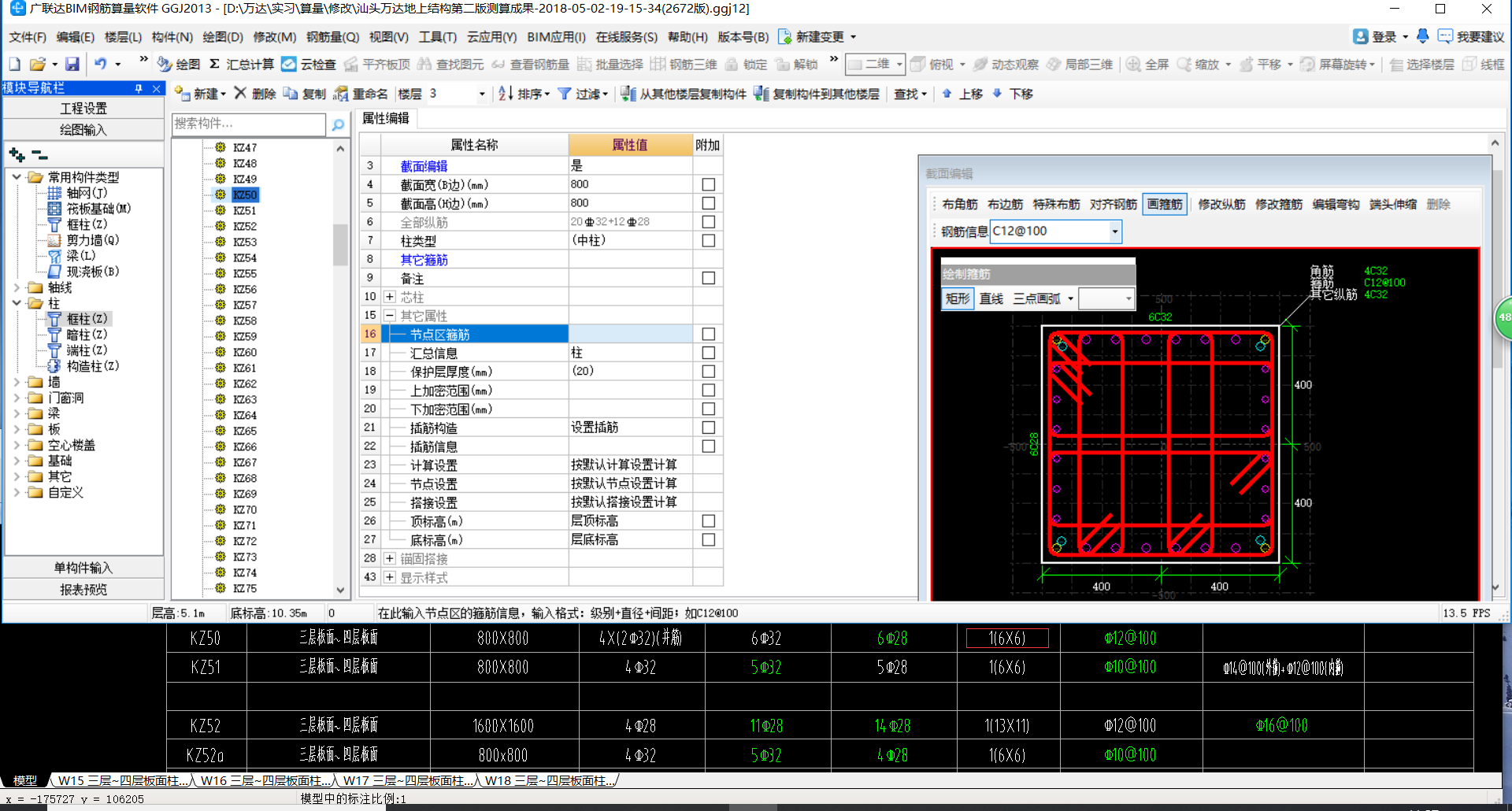This screenshot has height=811, width=1512.
Task: Run 汇总计算 summary calculation
Action: click(x=242, y=64)
